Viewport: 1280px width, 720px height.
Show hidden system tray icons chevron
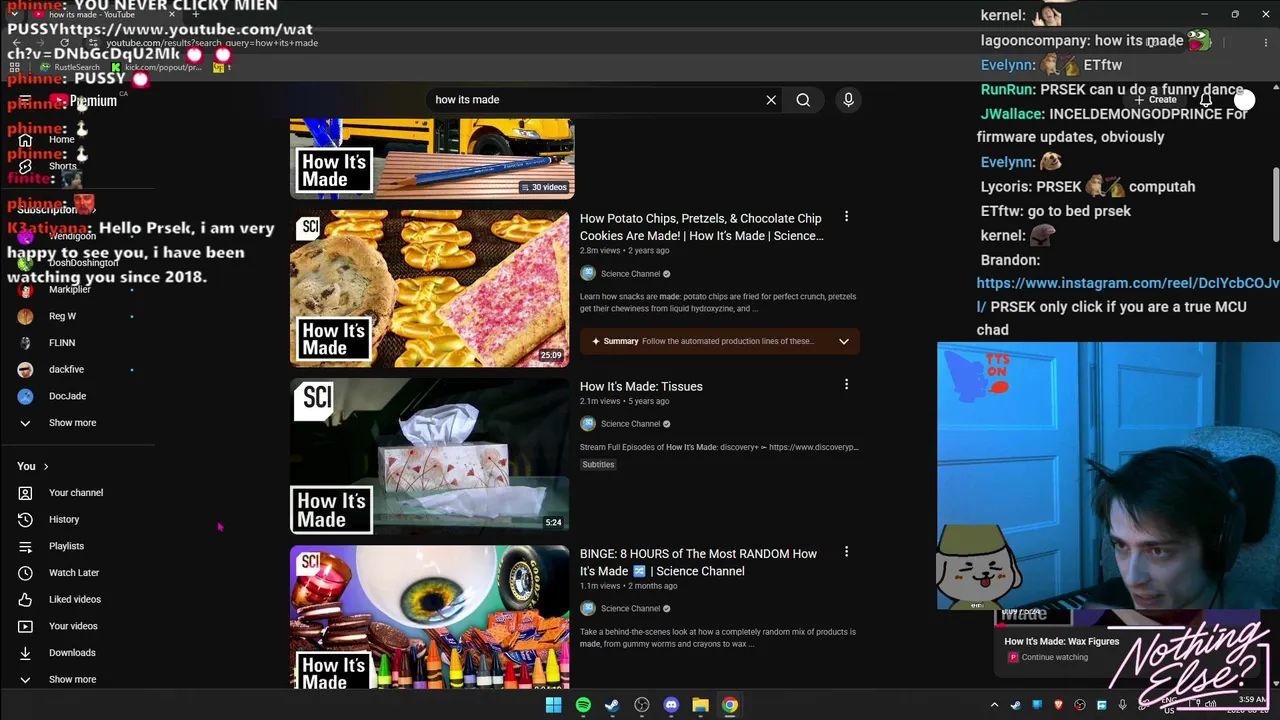coord(994,705)
